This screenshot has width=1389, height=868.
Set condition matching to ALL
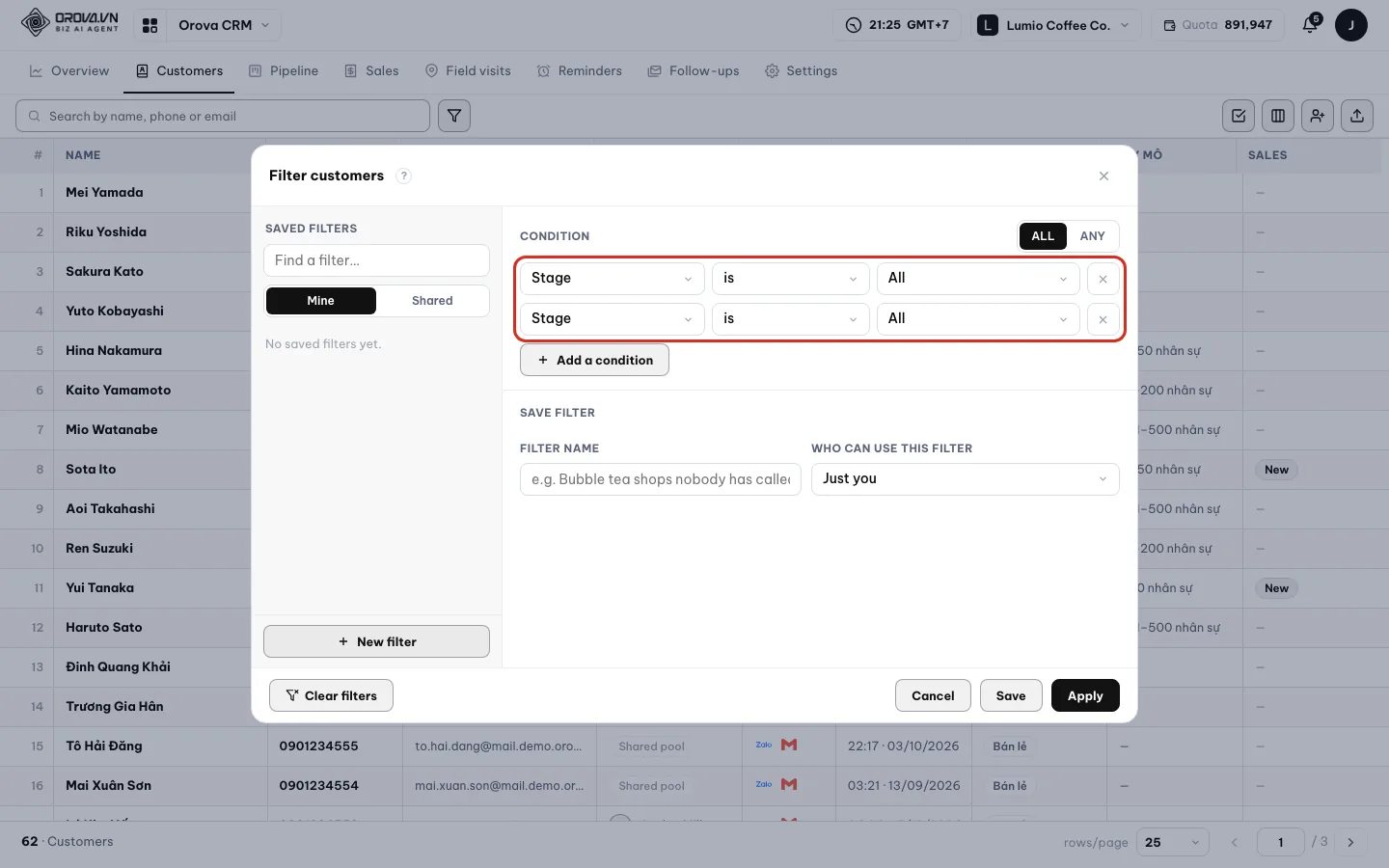1043,236
